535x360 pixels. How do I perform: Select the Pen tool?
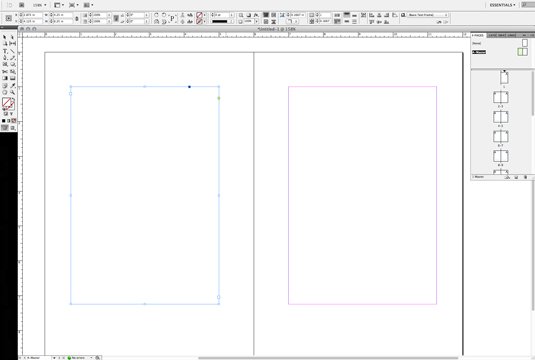point(5,58)
